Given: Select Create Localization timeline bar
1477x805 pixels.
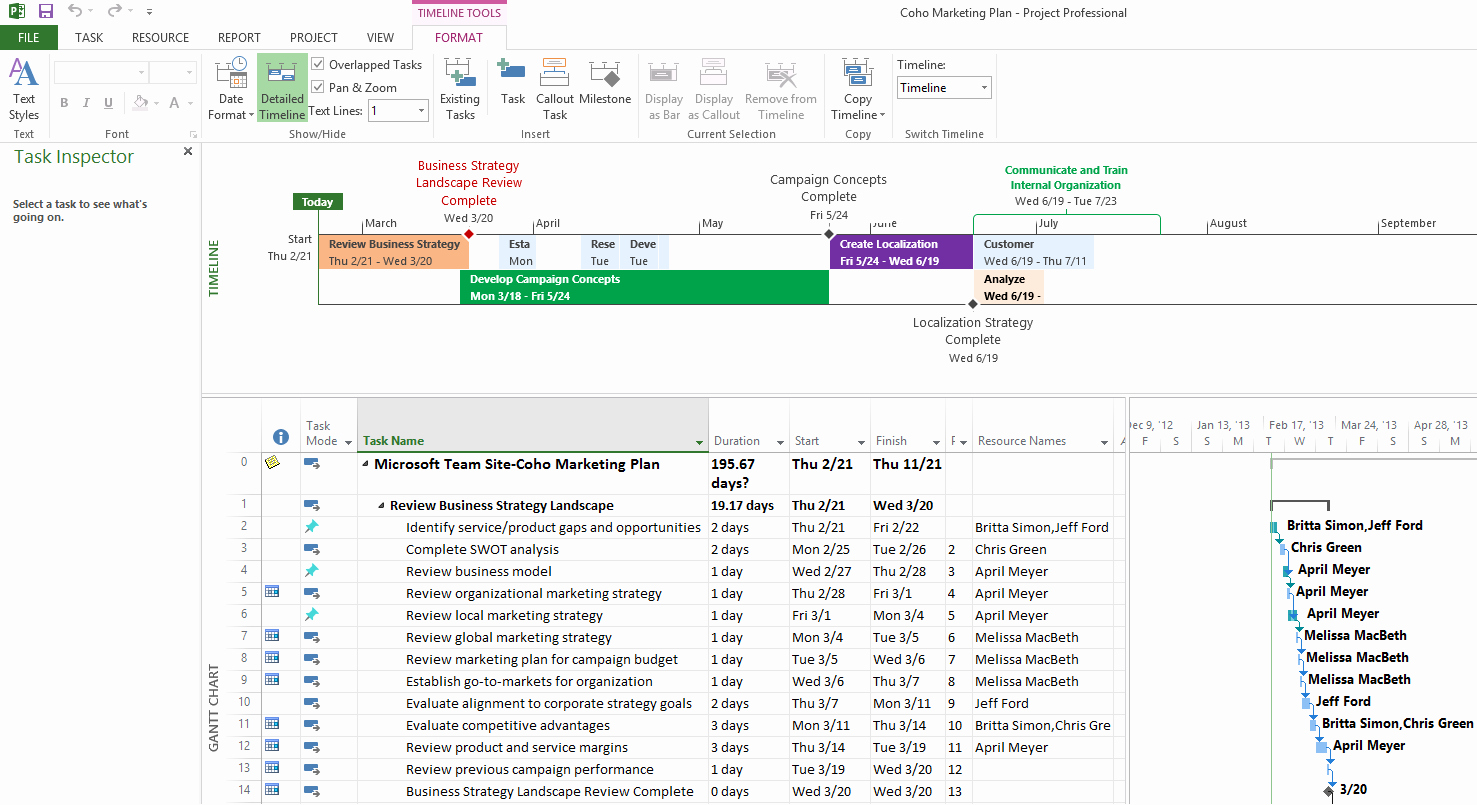Looking at the screenshot, I should pyautogui.click(x=901, y=252).
